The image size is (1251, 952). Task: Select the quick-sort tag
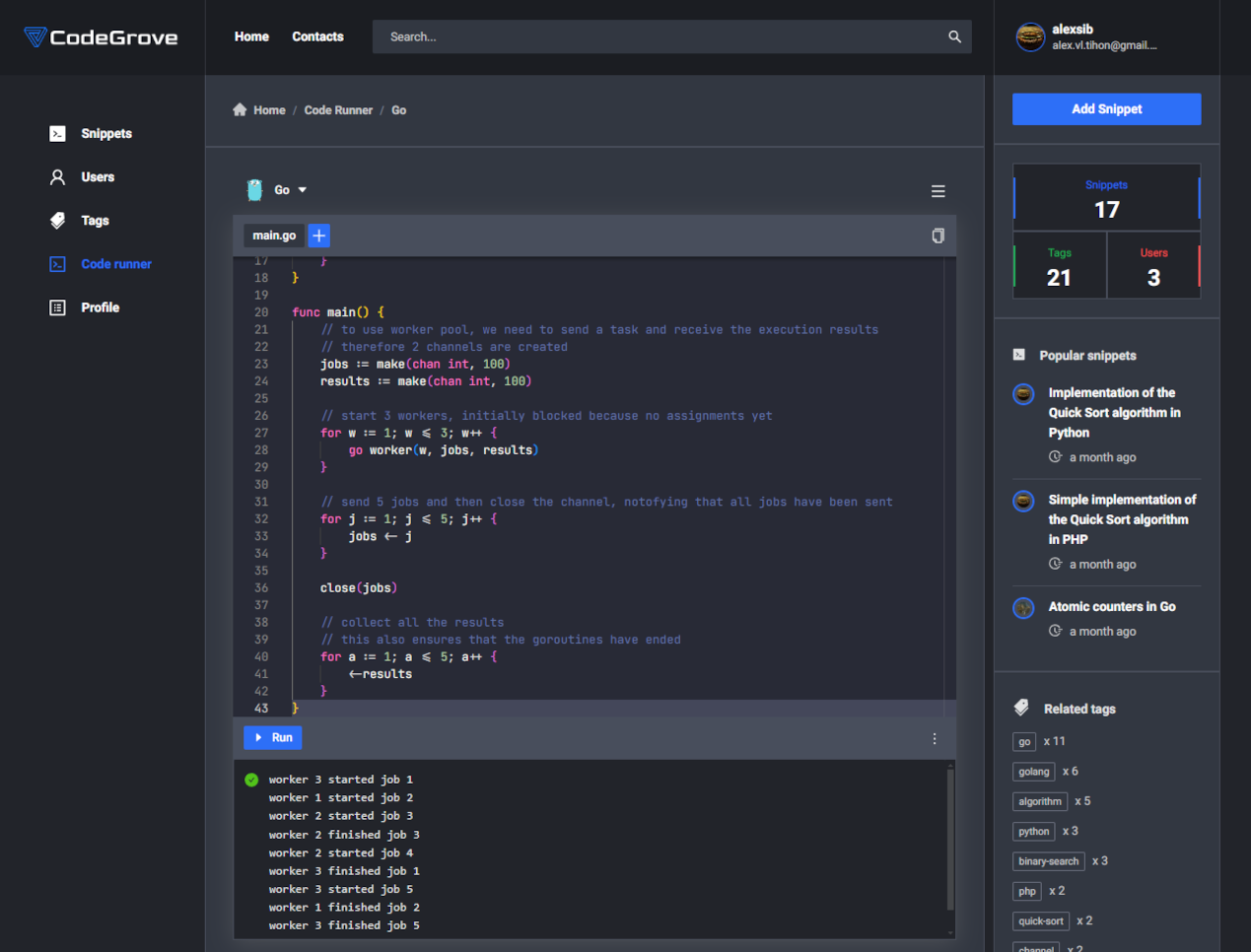(1041, 921)
